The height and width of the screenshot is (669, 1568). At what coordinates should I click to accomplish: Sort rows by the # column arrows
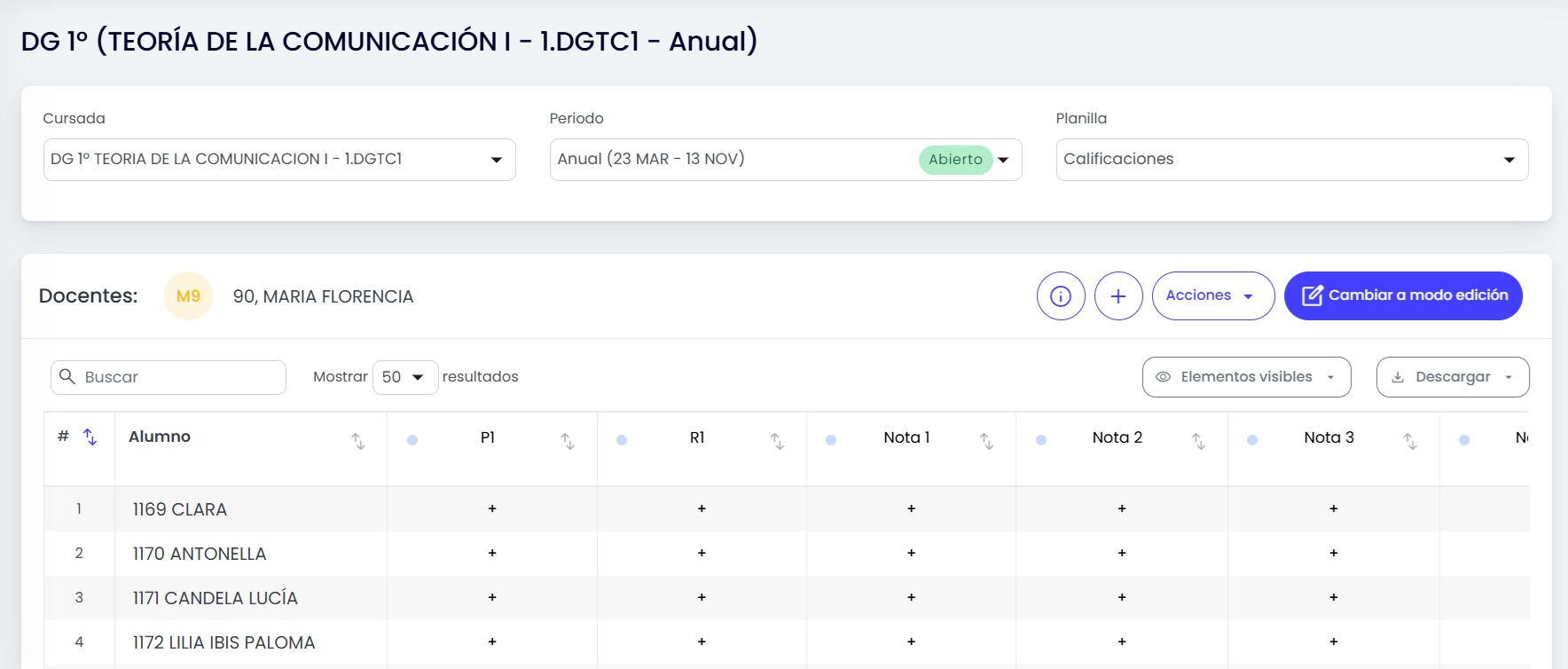pos(90,437)
